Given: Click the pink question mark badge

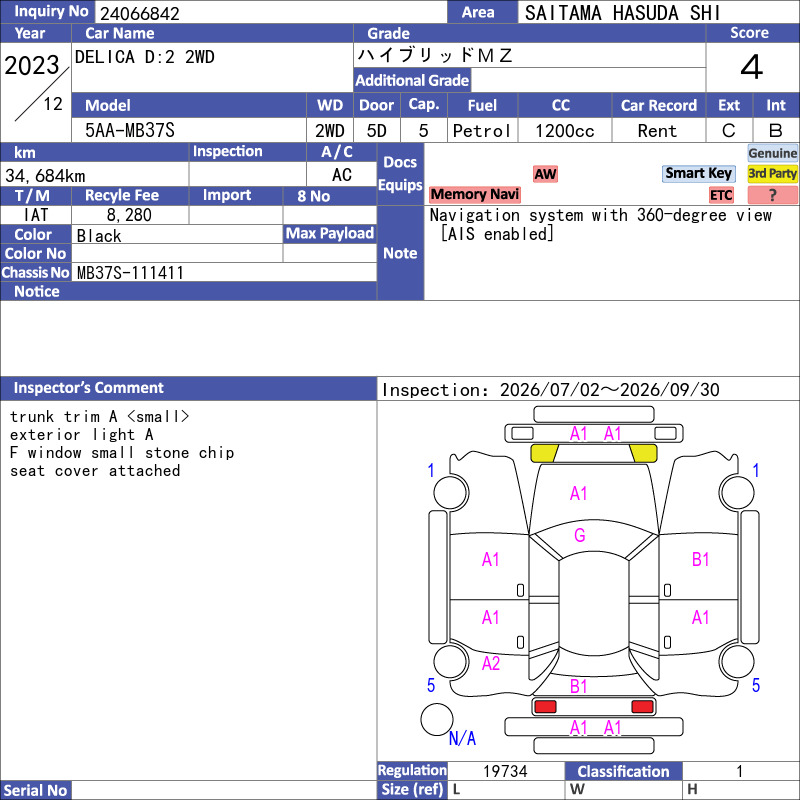Looking at the screenshot, I should (x=772, y=195).
